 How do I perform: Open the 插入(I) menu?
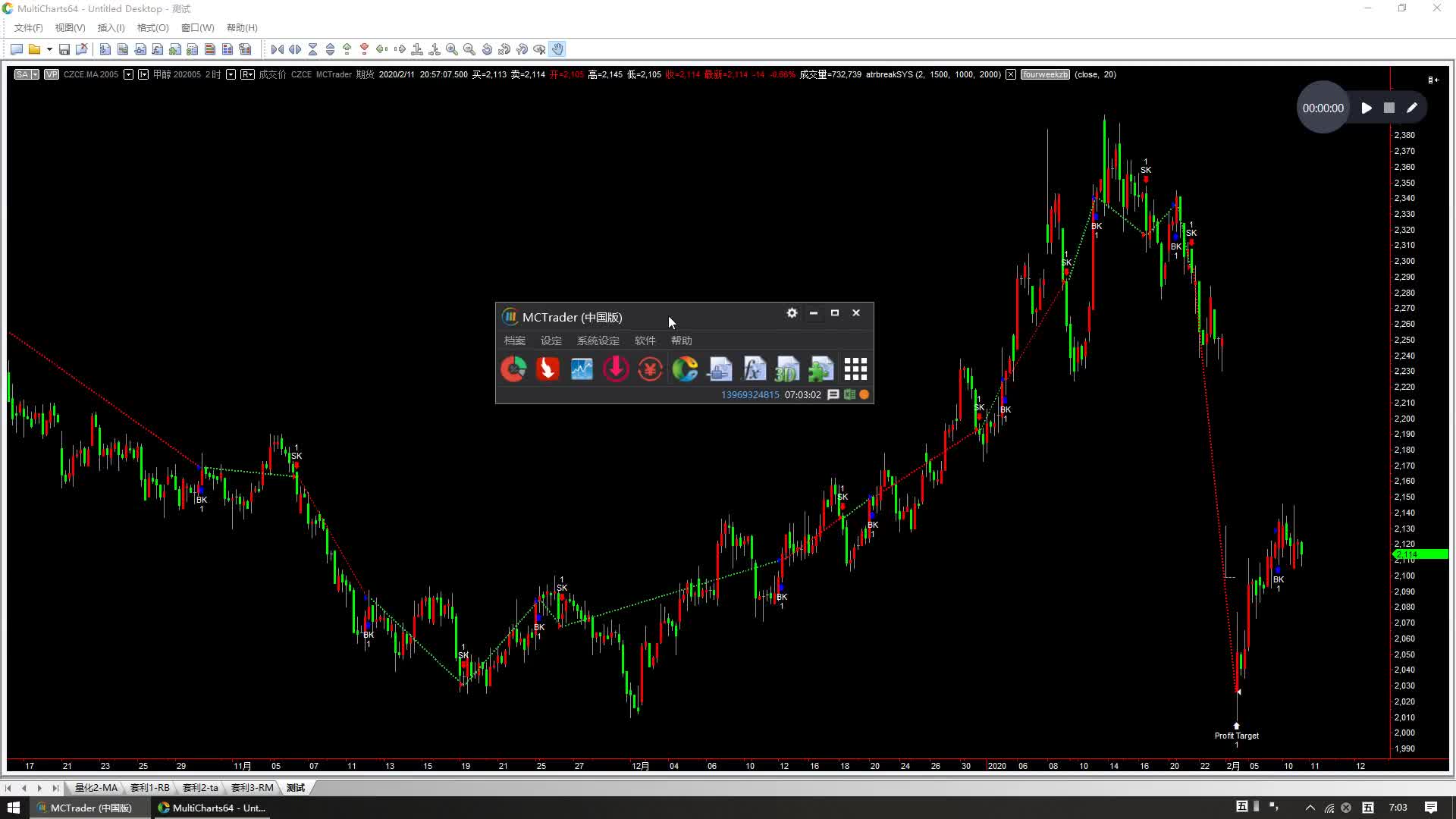pyautogui.click(x=111, y=28)
